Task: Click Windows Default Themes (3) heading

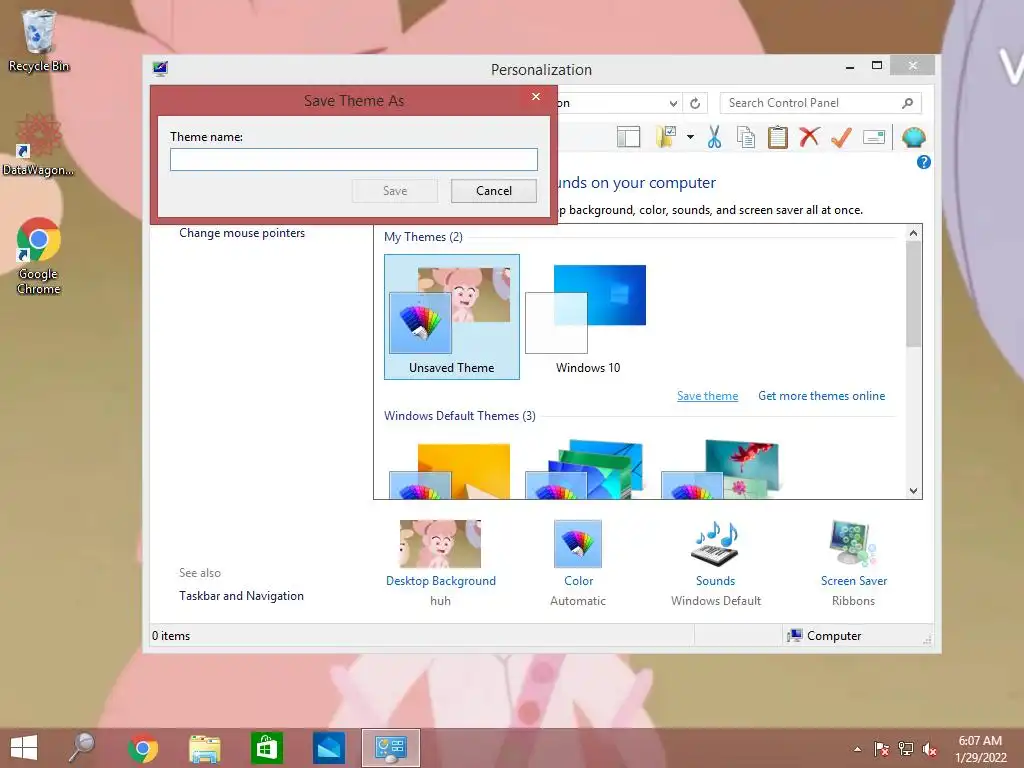Action: [460, 415]
